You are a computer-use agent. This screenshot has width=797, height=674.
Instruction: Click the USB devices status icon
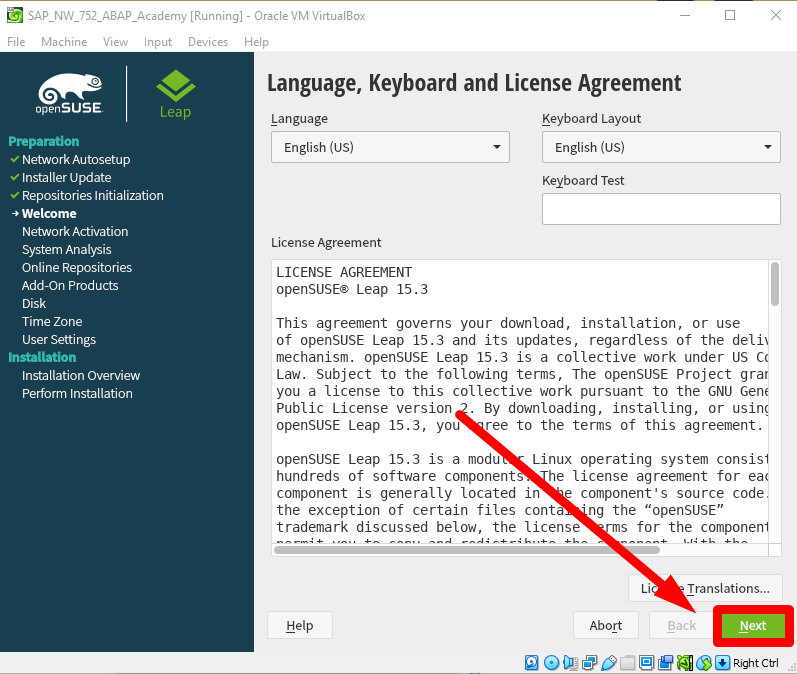608,663
